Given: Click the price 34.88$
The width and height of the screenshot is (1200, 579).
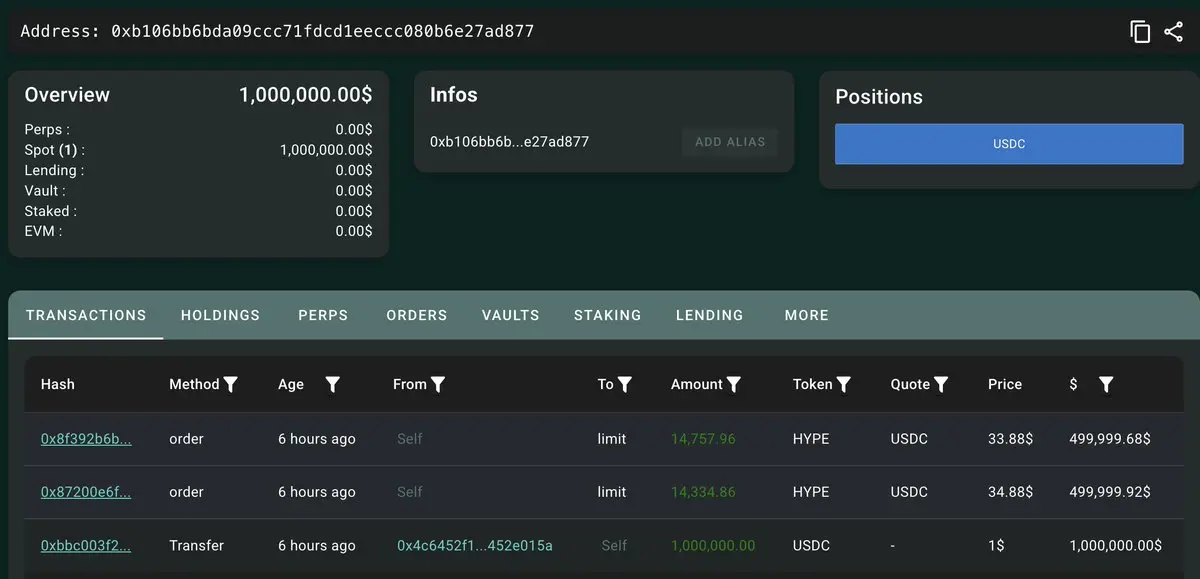Looking at the screenshot, I should [1009, 492].
